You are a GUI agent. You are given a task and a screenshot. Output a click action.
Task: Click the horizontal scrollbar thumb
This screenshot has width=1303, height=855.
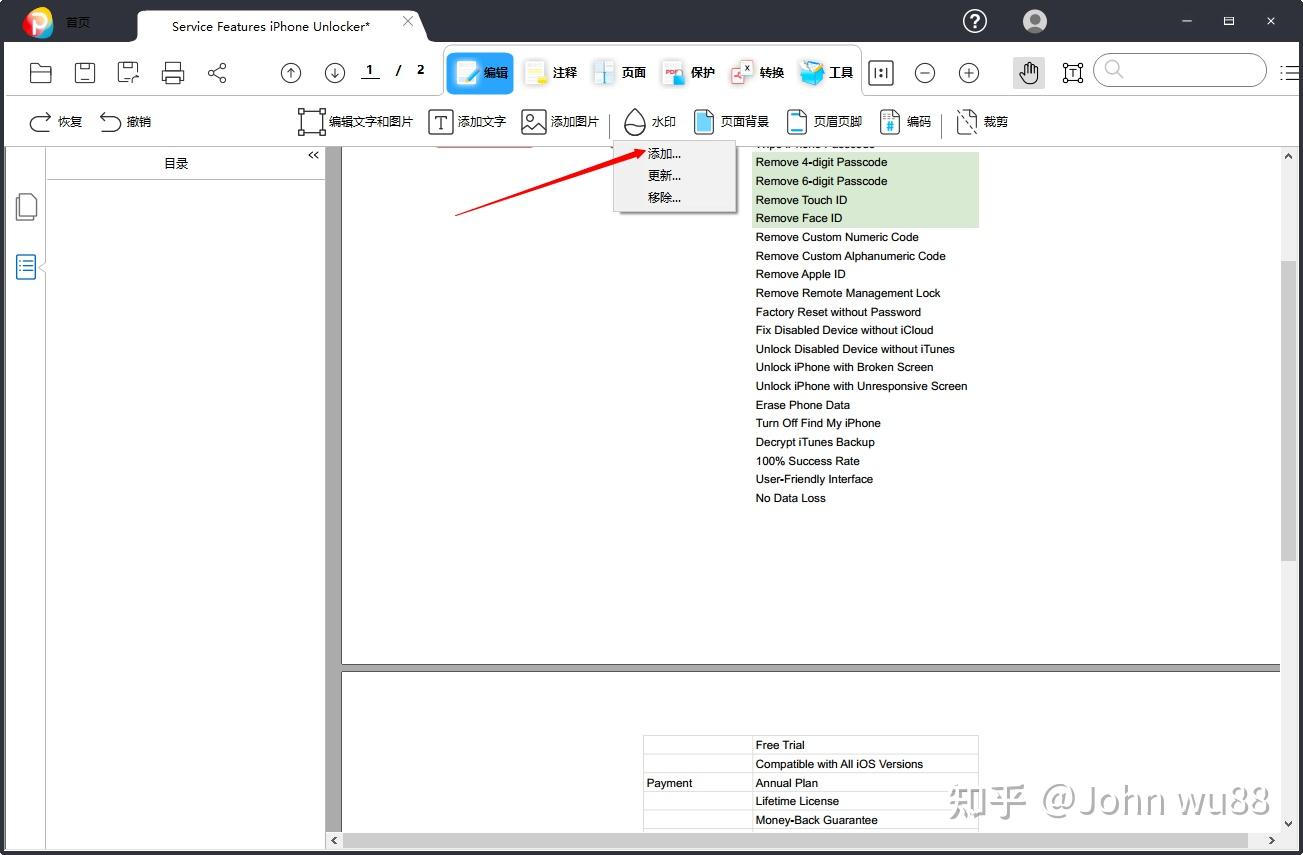point(795,841)
